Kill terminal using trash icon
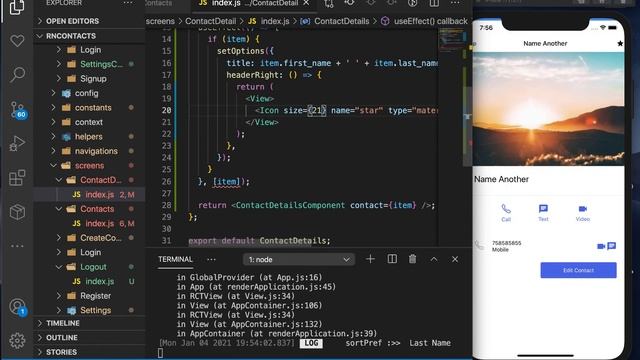Image resolution: width=640 pixels, height=360 pixels. click(x=413, y=259)
